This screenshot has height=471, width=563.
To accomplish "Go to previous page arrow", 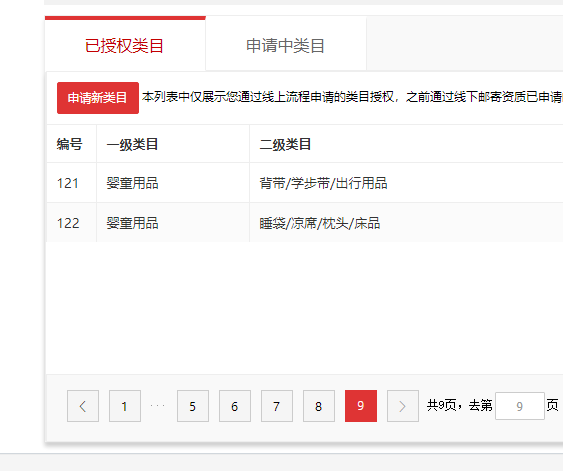I will (83, 406).
